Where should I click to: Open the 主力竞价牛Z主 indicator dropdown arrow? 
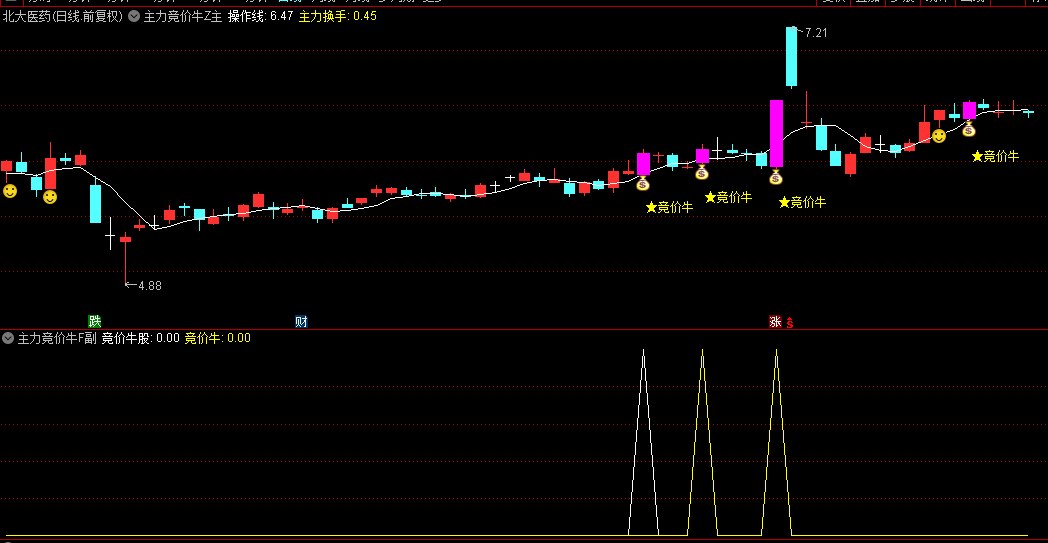click(134, 17)
